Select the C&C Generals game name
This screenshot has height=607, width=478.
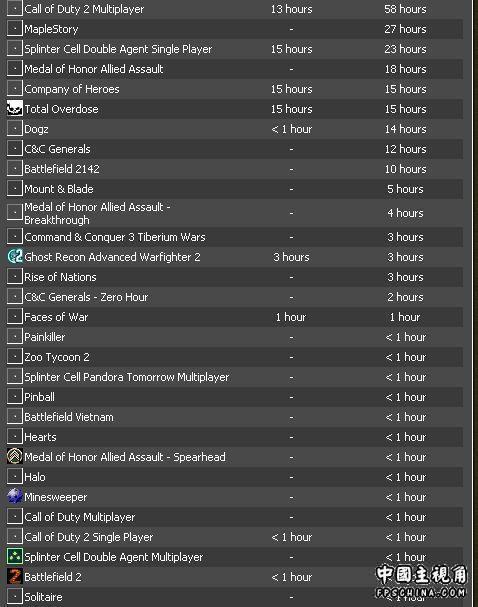tap(57, 149)
